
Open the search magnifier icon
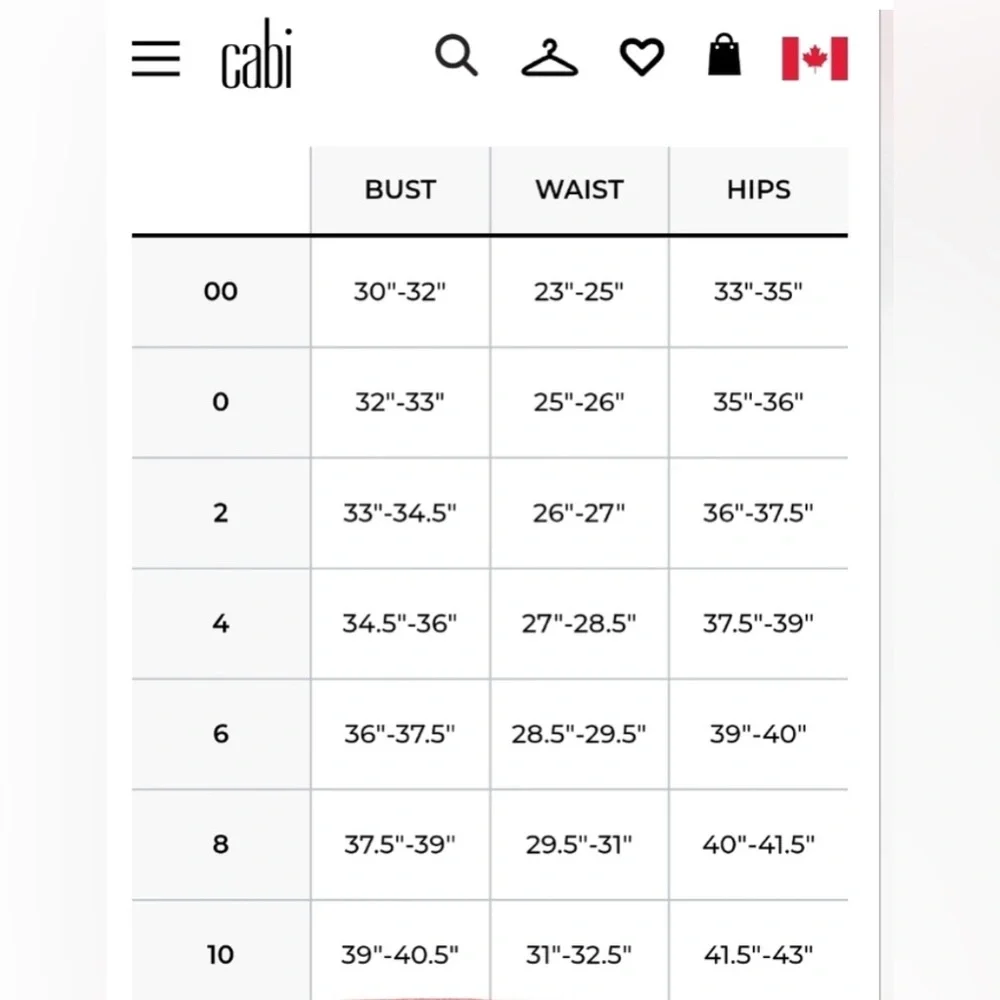pos(456,56)
